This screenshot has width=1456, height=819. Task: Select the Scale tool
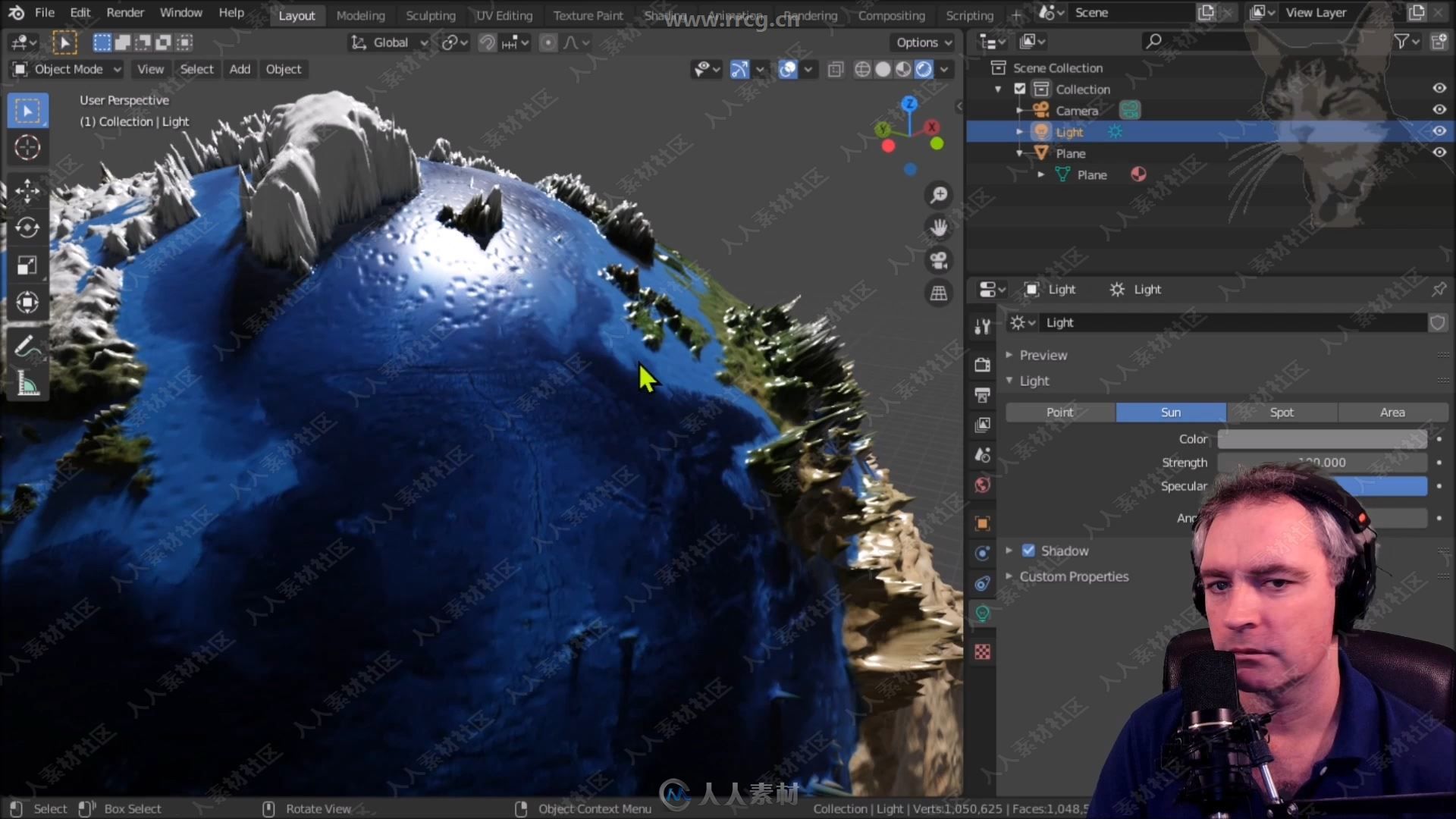(x=27, y=265)
